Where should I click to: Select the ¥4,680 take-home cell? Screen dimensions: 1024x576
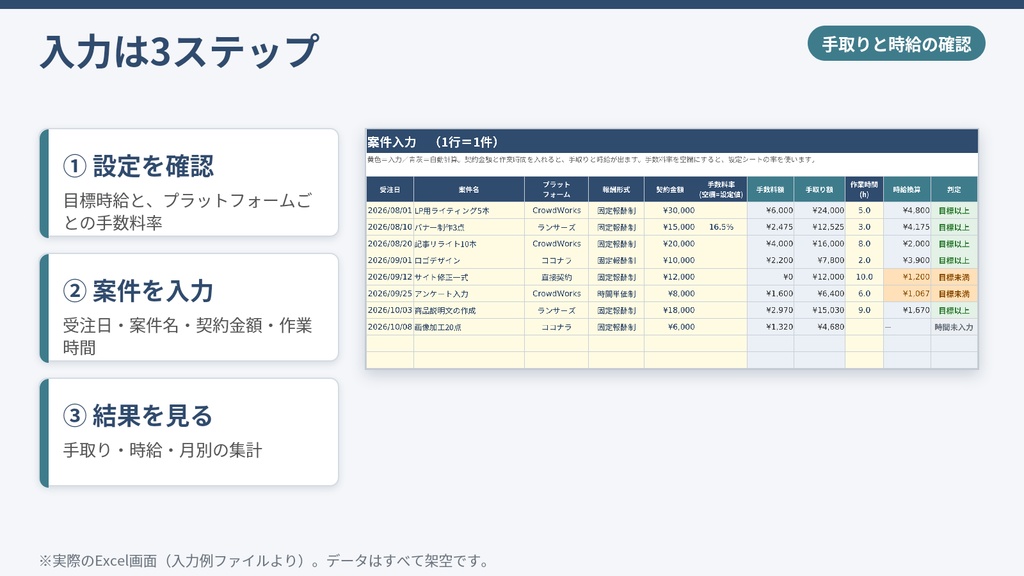point(820,327)
